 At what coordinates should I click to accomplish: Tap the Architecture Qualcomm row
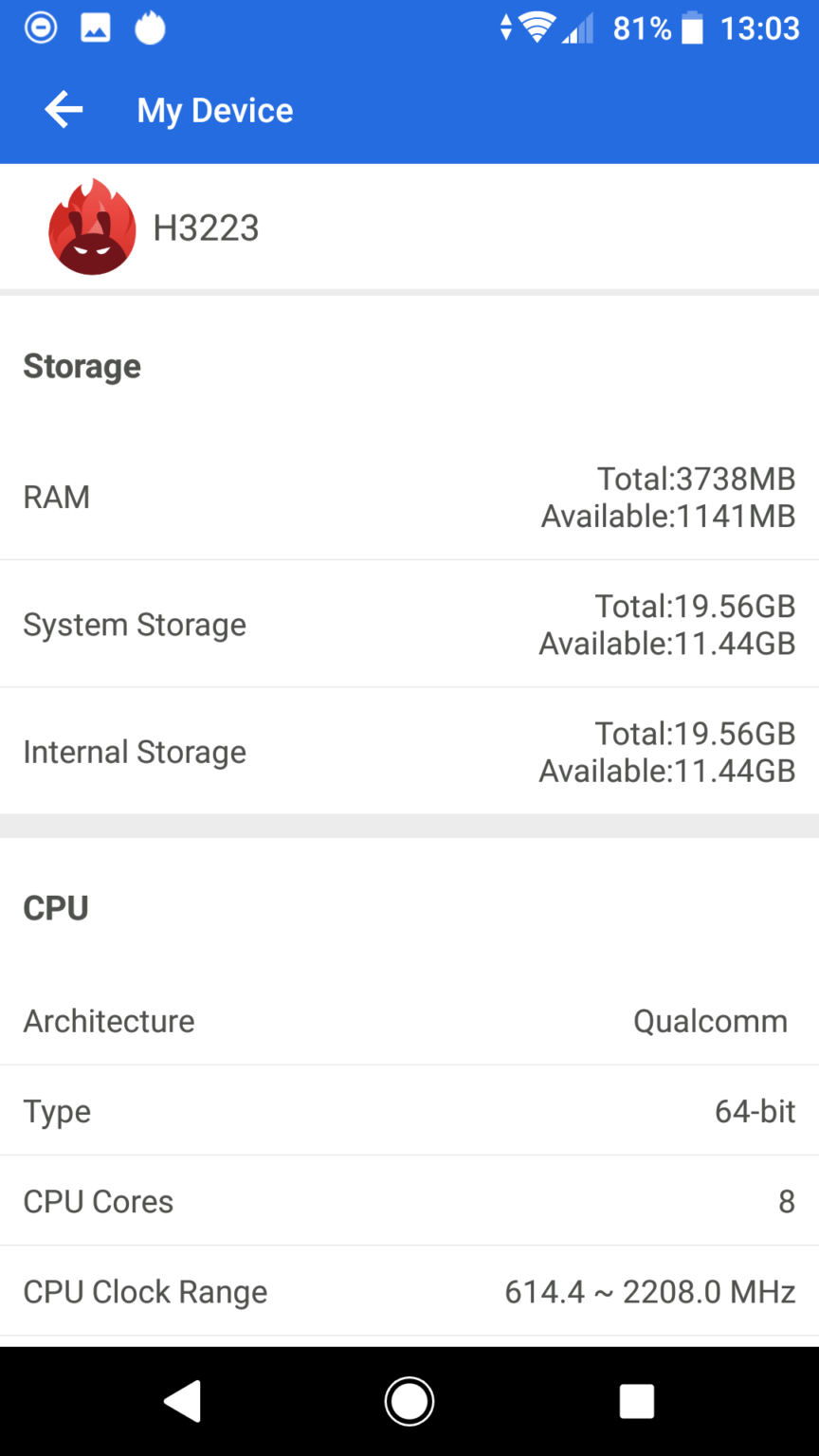409,1021
